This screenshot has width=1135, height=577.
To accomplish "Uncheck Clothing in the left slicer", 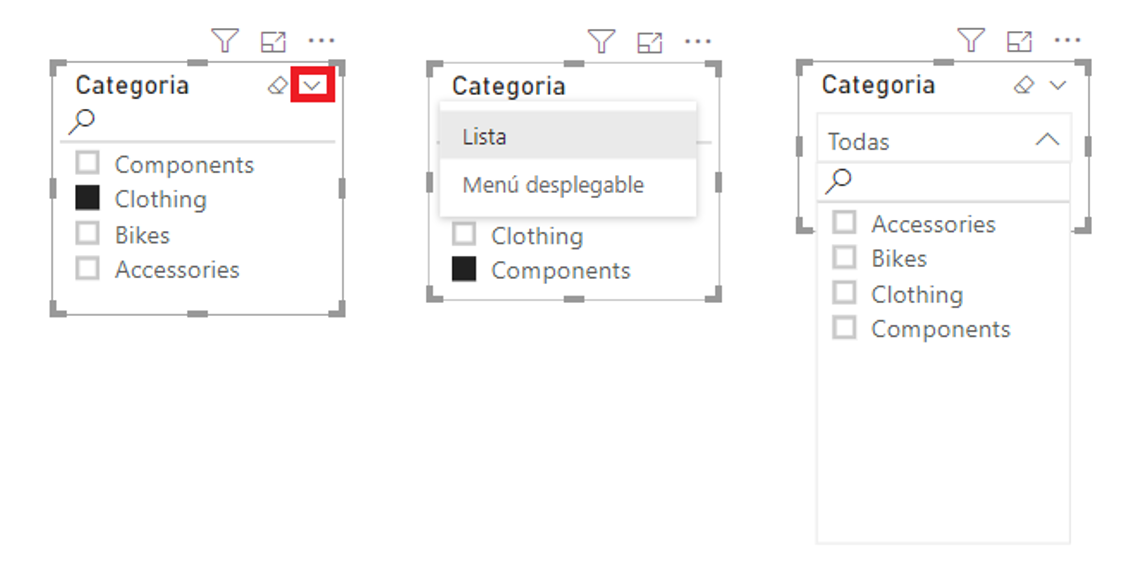I will point(88,198).
